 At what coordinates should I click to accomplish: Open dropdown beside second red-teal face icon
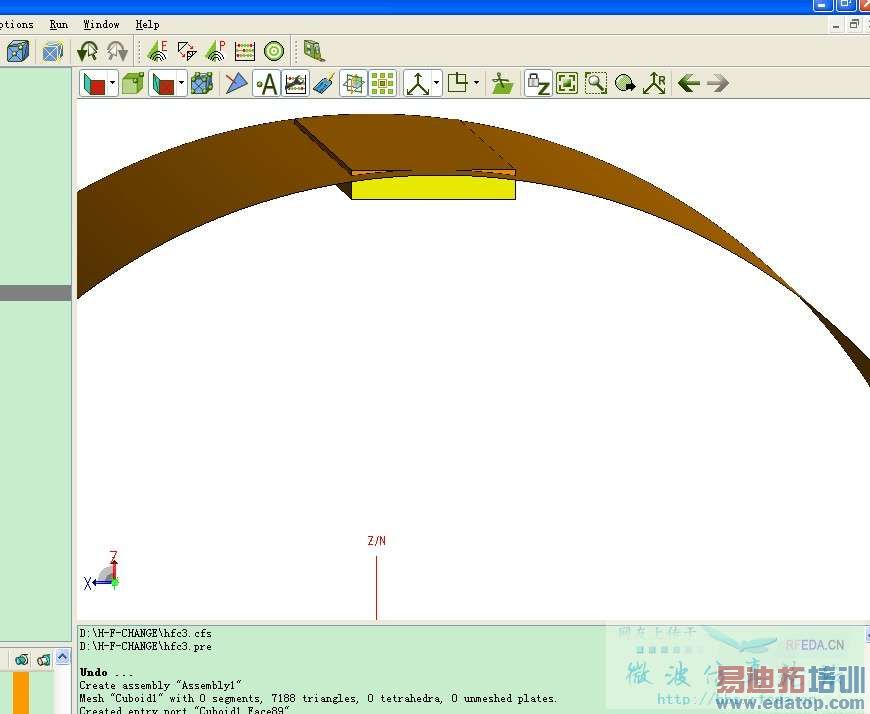click(x=181, y=84)
